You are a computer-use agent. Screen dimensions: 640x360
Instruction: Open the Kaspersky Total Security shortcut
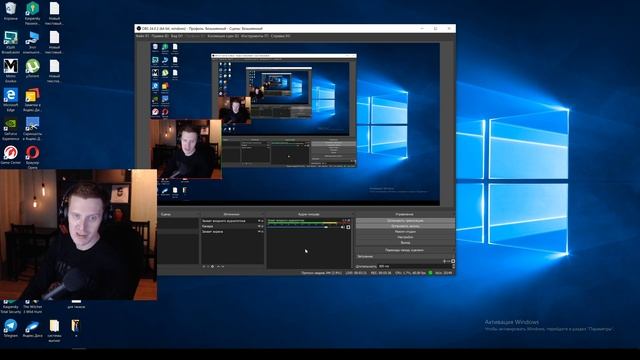click(x=11, y=307)
